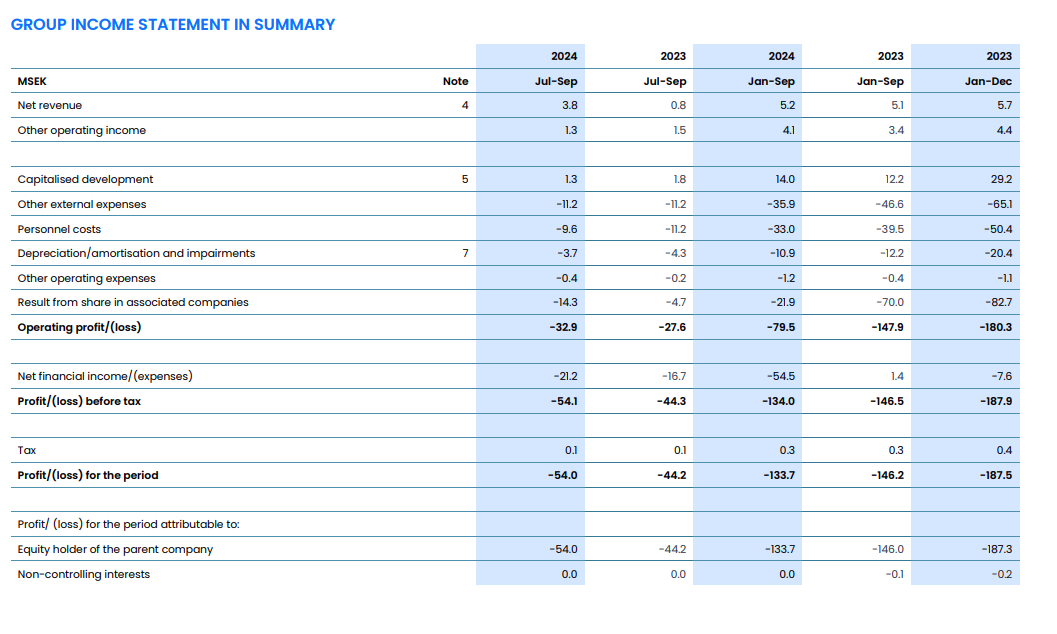Click Note 7 reference beside Depreciation/amortisation
Screen dimensions: 1057x634
click(x=464, y=253)
